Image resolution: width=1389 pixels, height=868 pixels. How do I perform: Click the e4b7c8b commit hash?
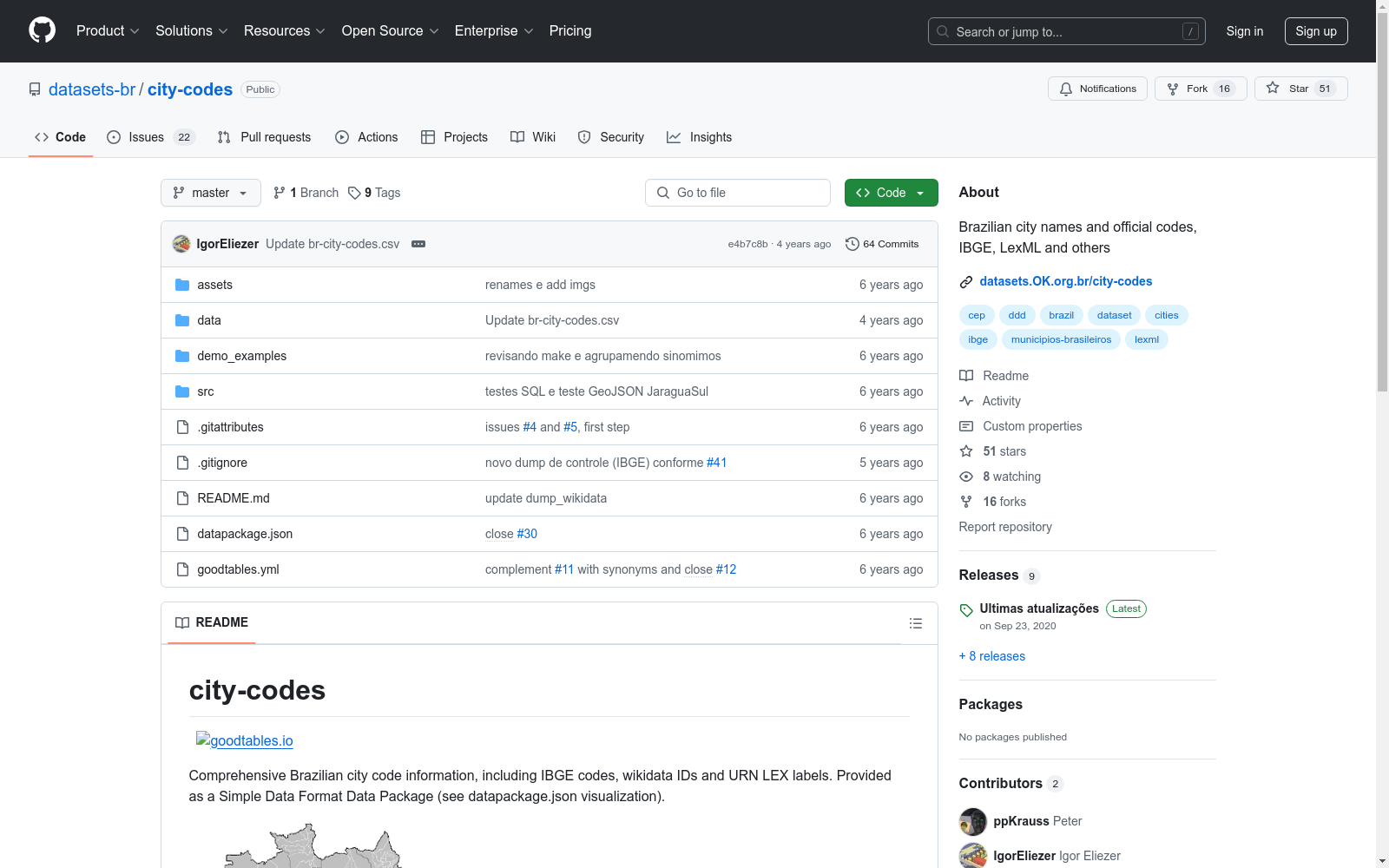747,244
